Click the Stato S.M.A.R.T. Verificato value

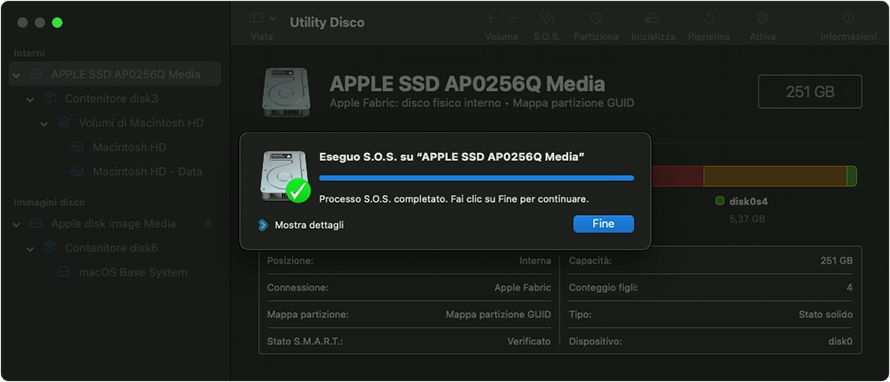pyautogui.click(x=529, y=342)
